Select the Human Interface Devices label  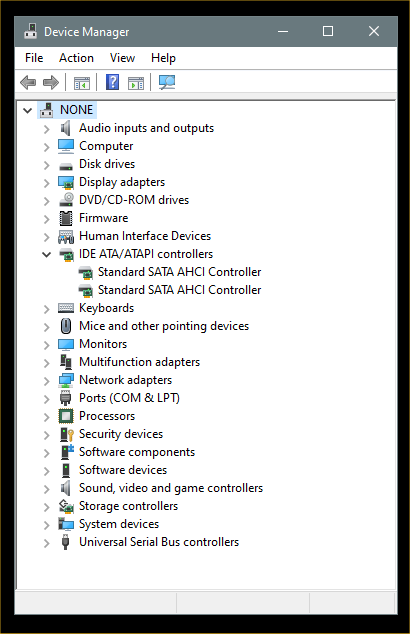(x=145, y=236)
